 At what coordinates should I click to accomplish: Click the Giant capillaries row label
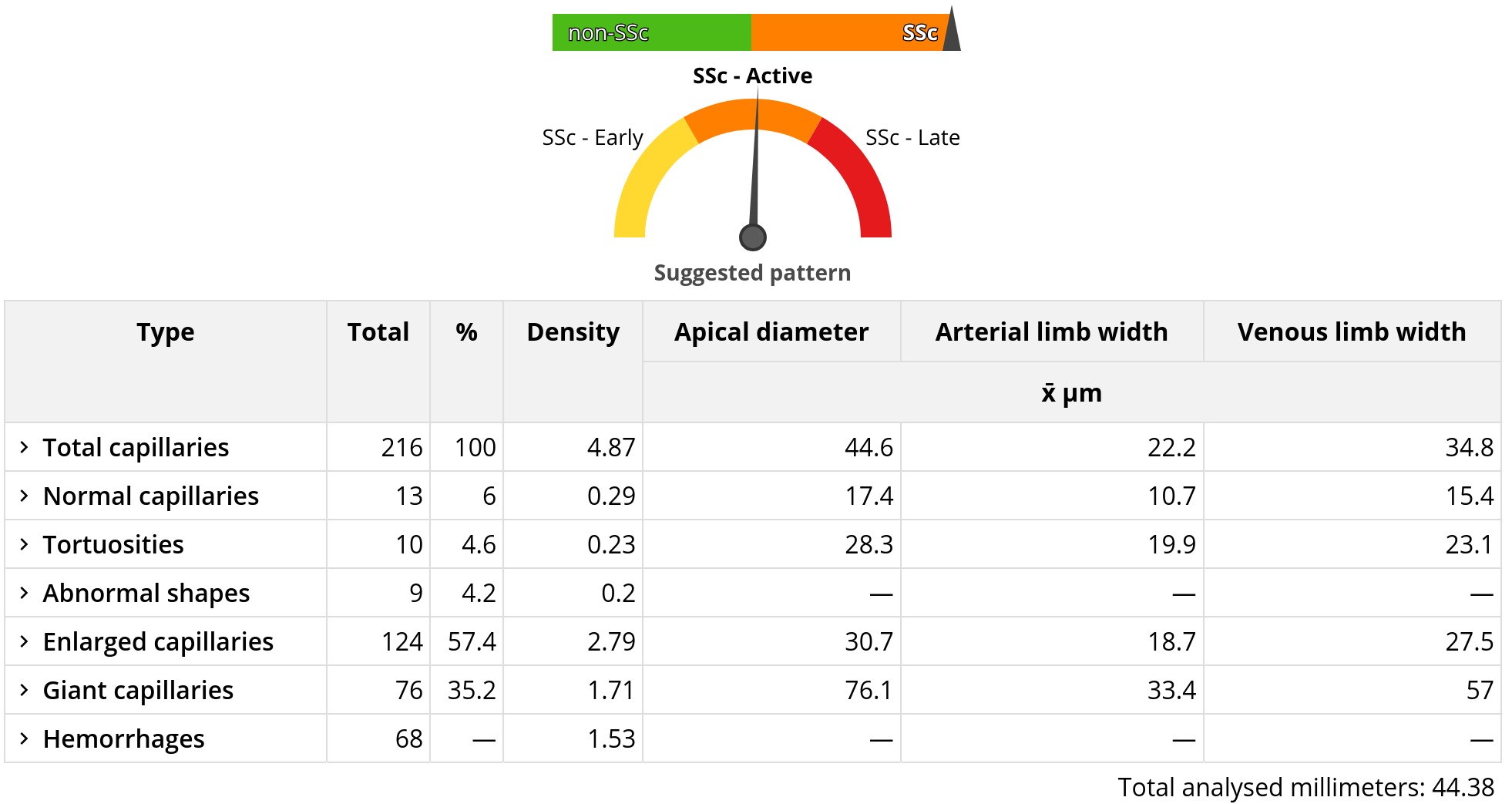(138, 690)
